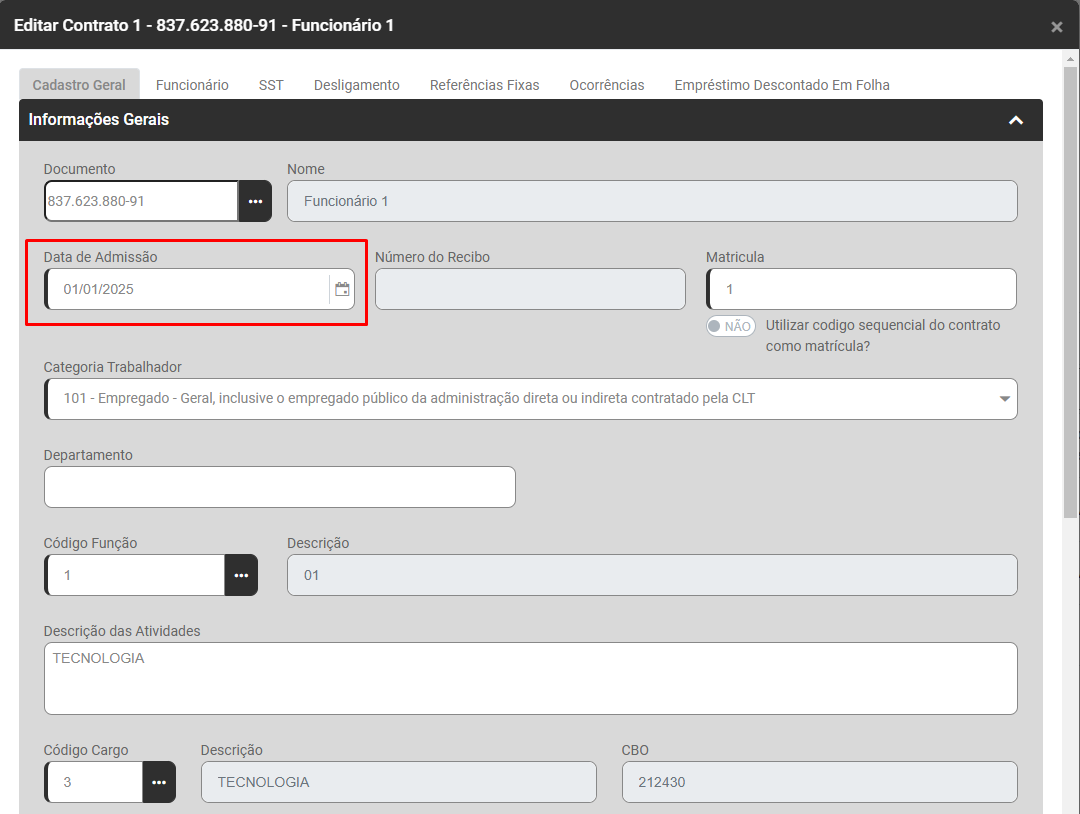Open the Código Cargo lookup ellipsis button
1080x814 pixels.
159,782
